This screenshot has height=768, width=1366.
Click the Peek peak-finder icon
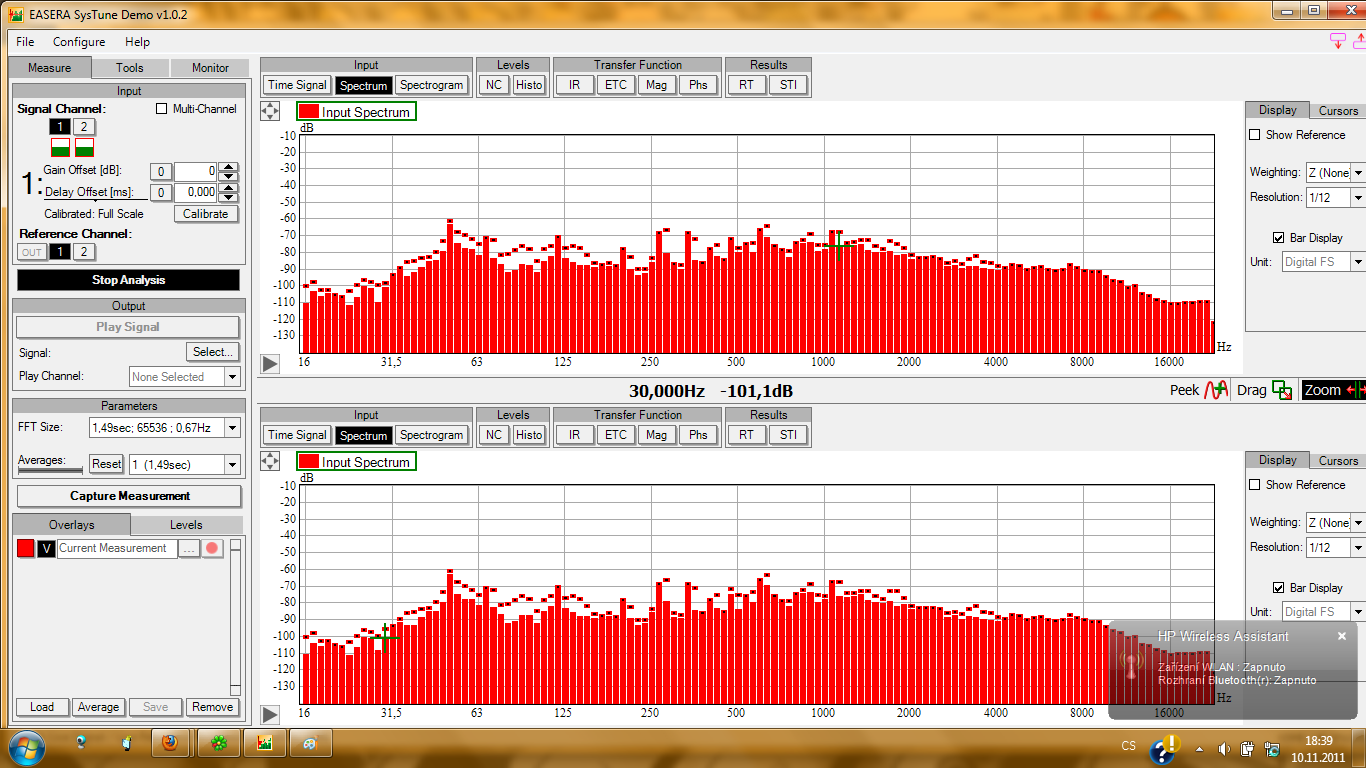[x=1216, y=390]
